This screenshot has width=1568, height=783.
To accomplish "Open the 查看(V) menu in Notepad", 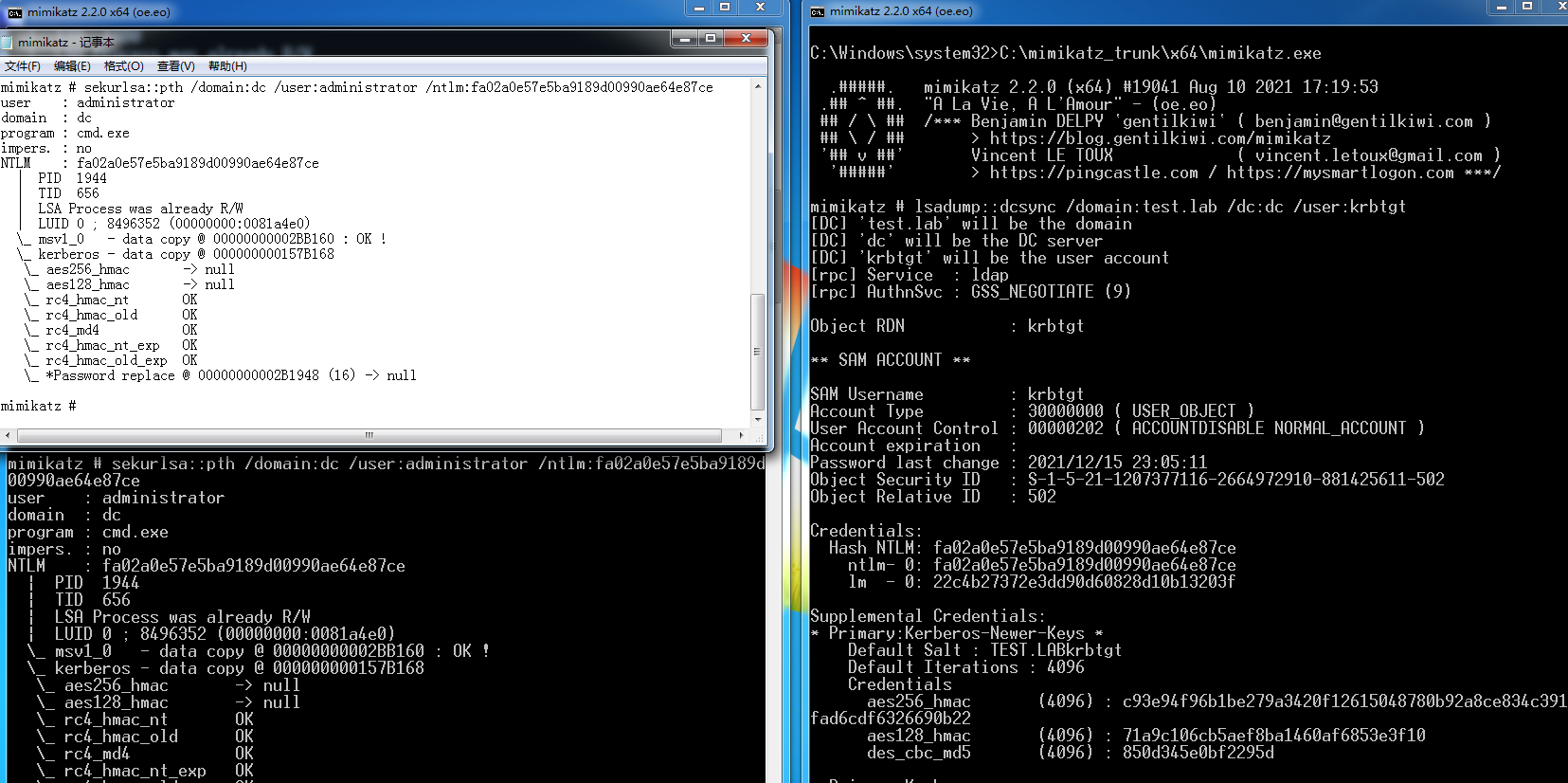I will click(x=175, y=66).
